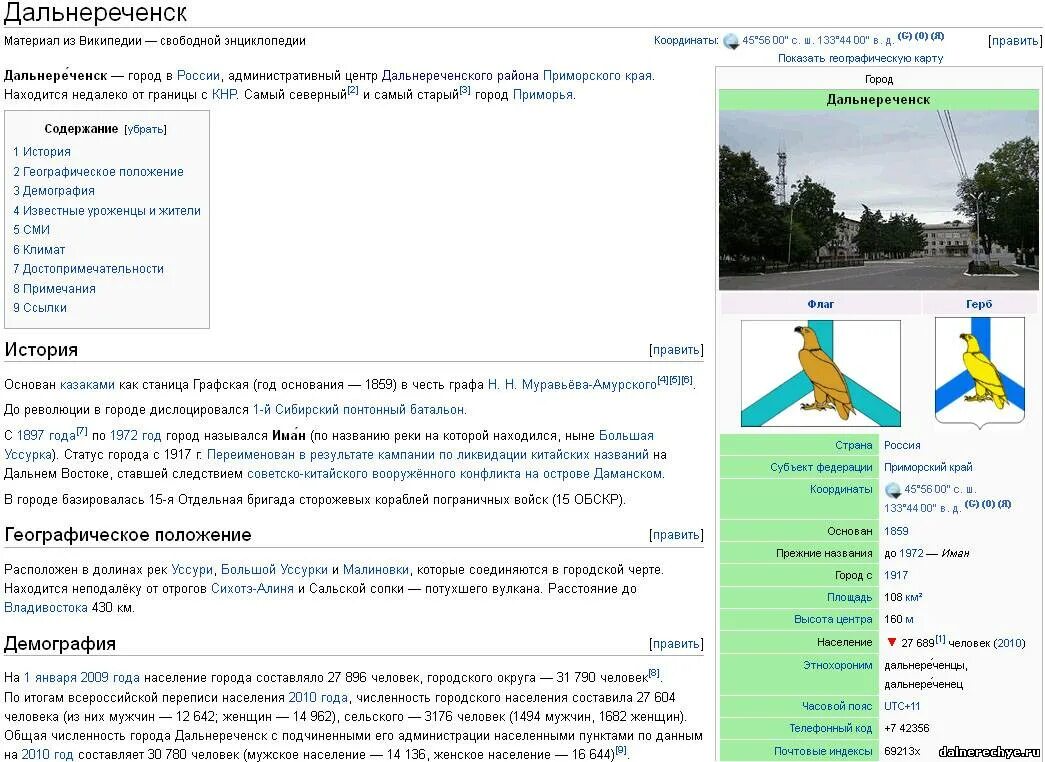
Task: Open footnote [2] after северный
Action: coord(353,90)
